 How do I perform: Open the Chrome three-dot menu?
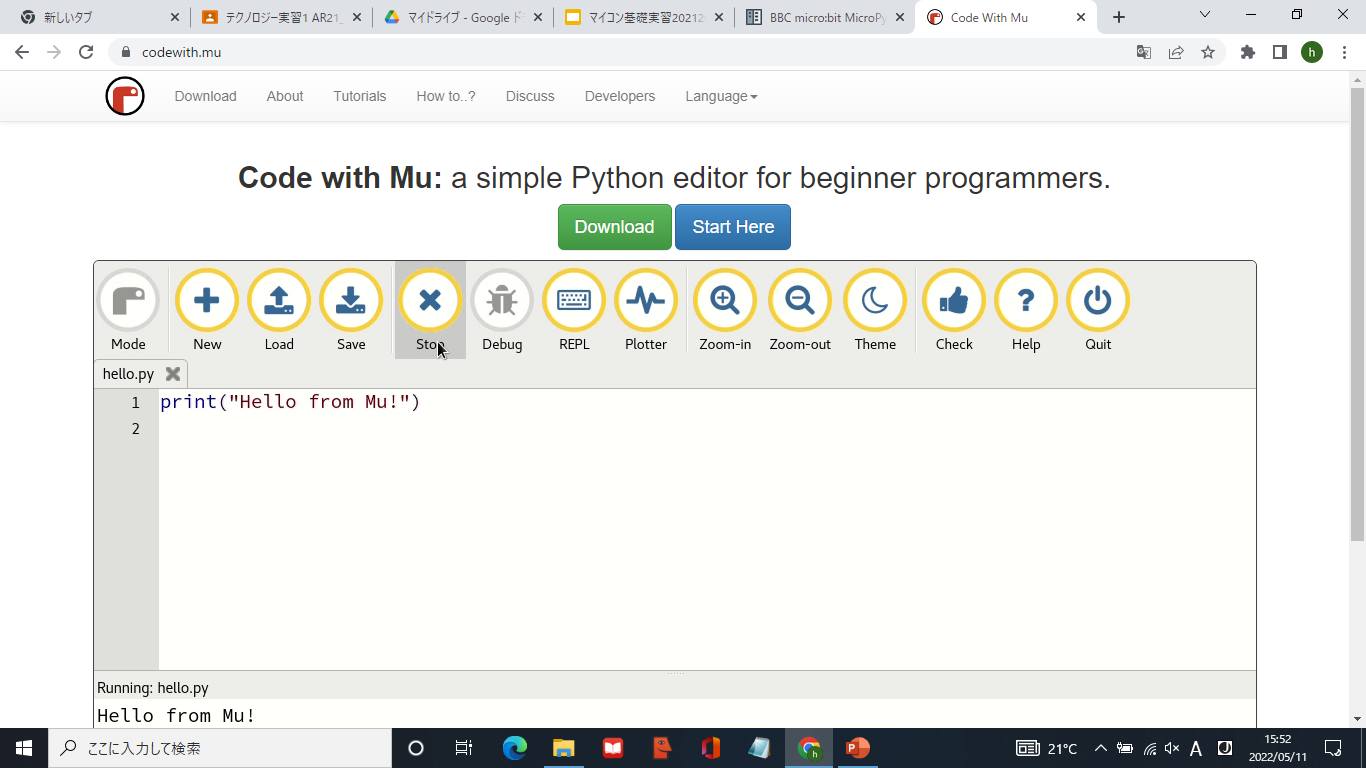pos(1345,52)
